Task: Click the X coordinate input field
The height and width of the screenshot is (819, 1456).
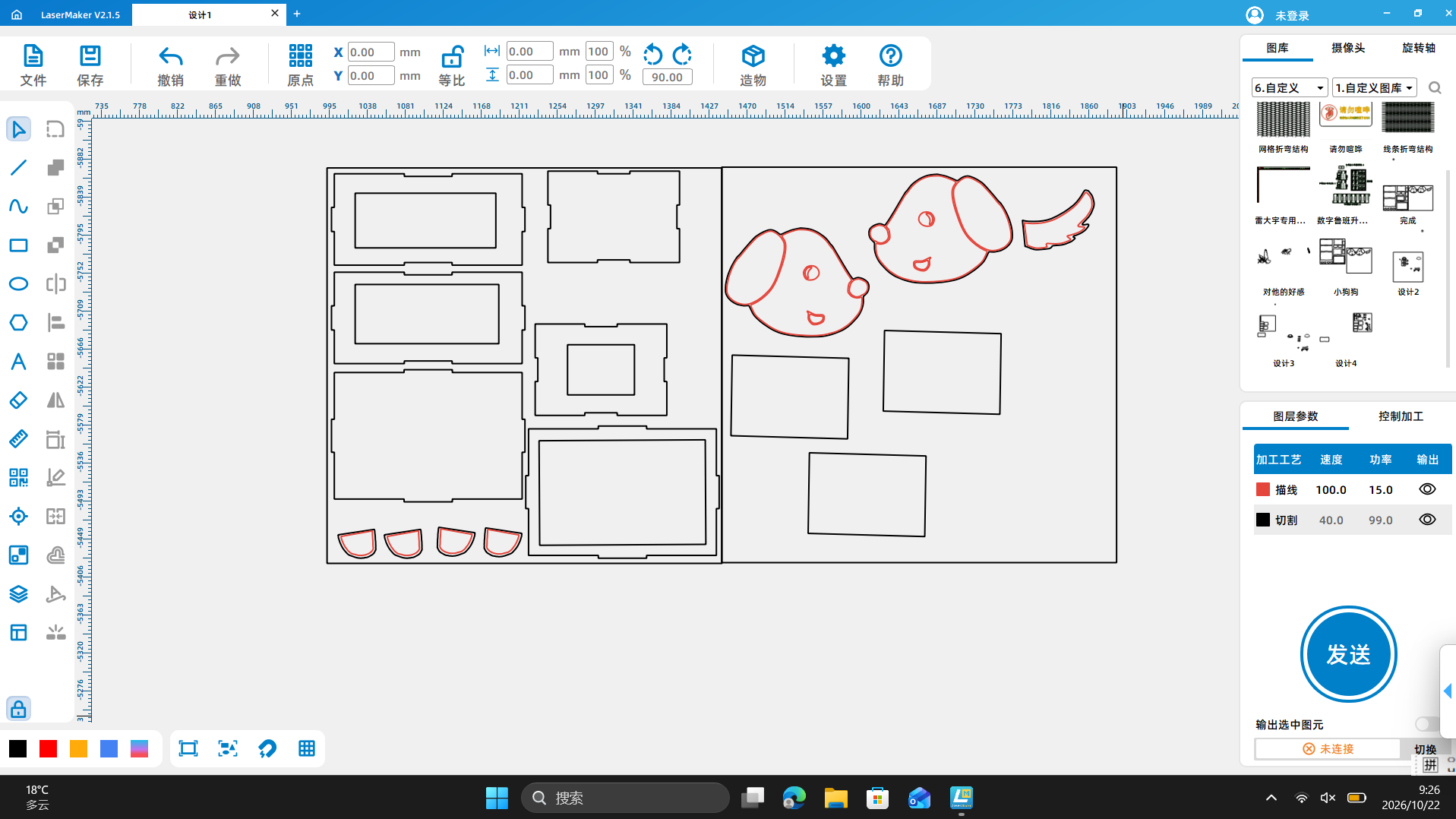Action: [x=371, y=52]
